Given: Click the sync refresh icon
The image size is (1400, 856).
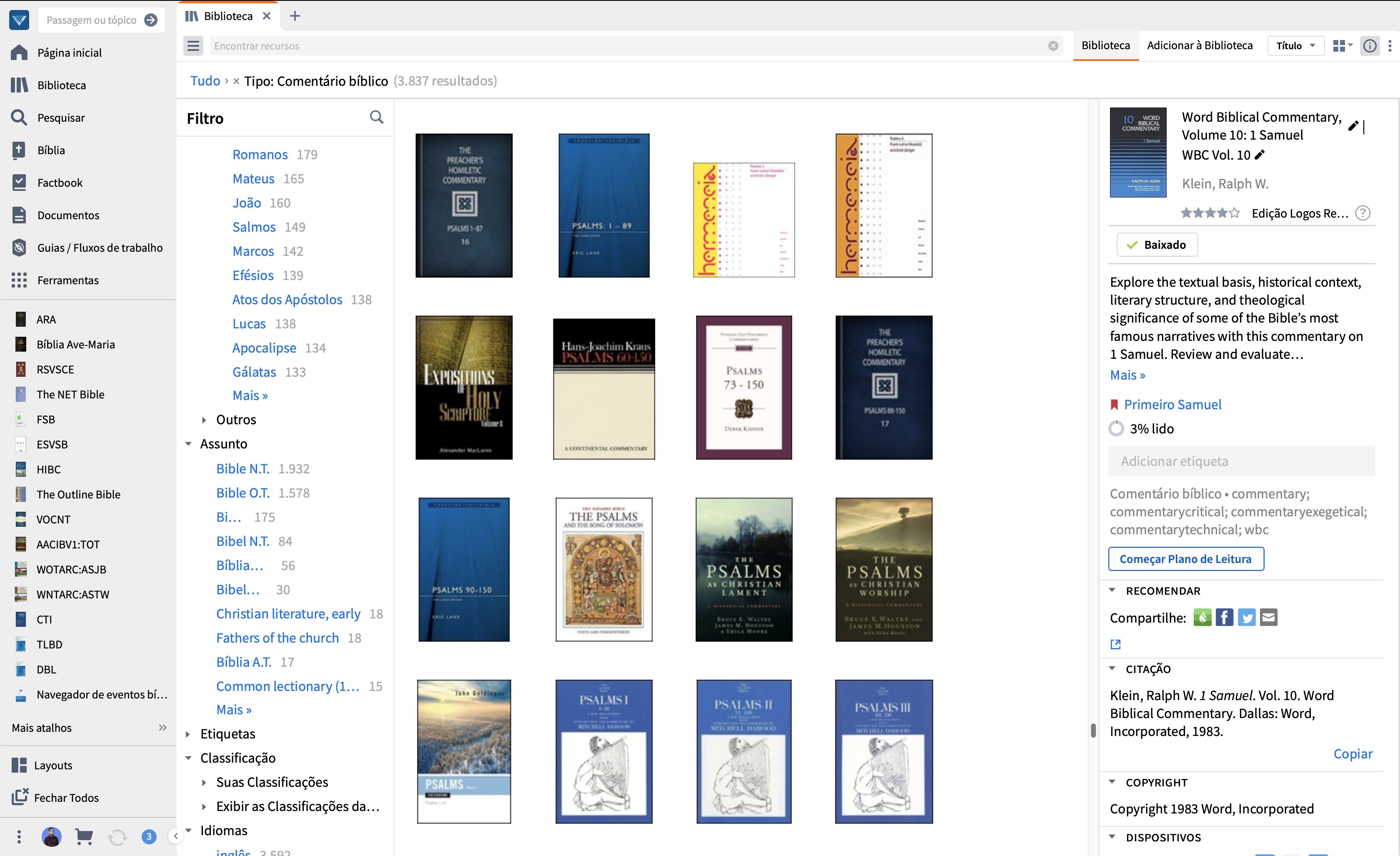Looking at the screenshot, I should coord(117,837).
